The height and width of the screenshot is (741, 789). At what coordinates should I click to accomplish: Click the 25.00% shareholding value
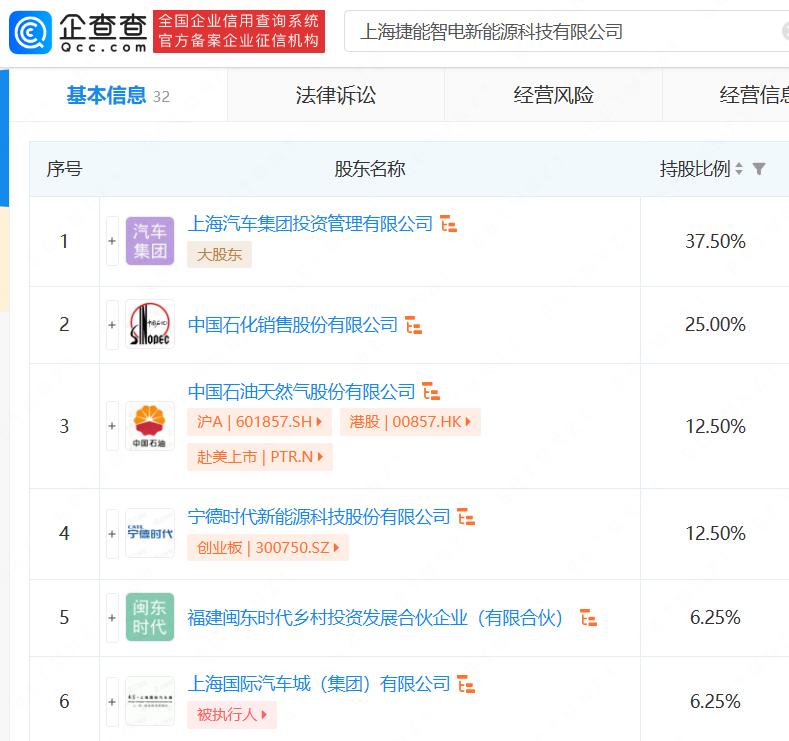click(x=715, y=324)
